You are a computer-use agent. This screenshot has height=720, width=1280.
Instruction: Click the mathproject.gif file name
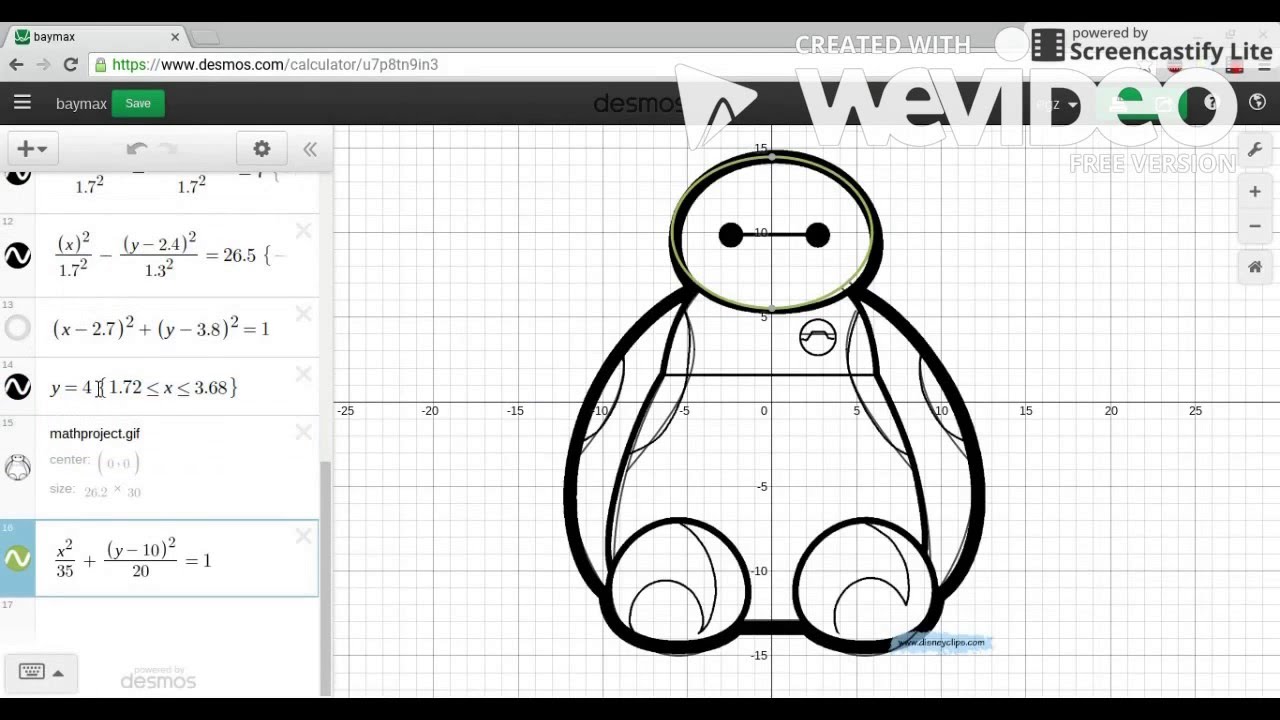95,433
